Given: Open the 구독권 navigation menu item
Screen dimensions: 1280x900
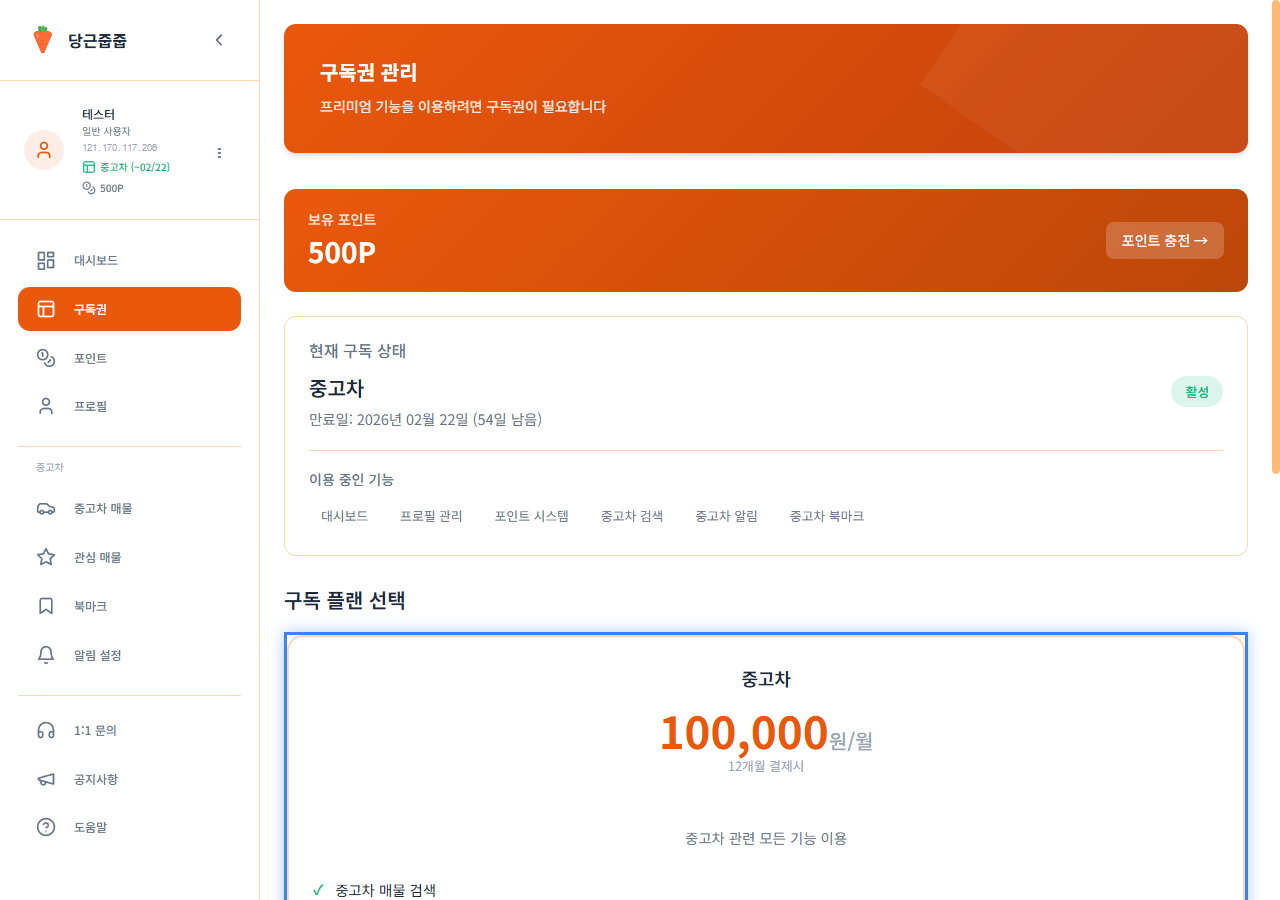Looking at the screenshot, I should 129,309.
